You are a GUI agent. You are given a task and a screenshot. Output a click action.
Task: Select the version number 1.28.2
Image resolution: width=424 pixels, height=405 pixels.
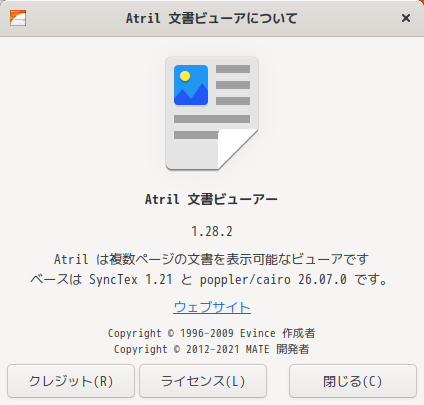point(212,231)
